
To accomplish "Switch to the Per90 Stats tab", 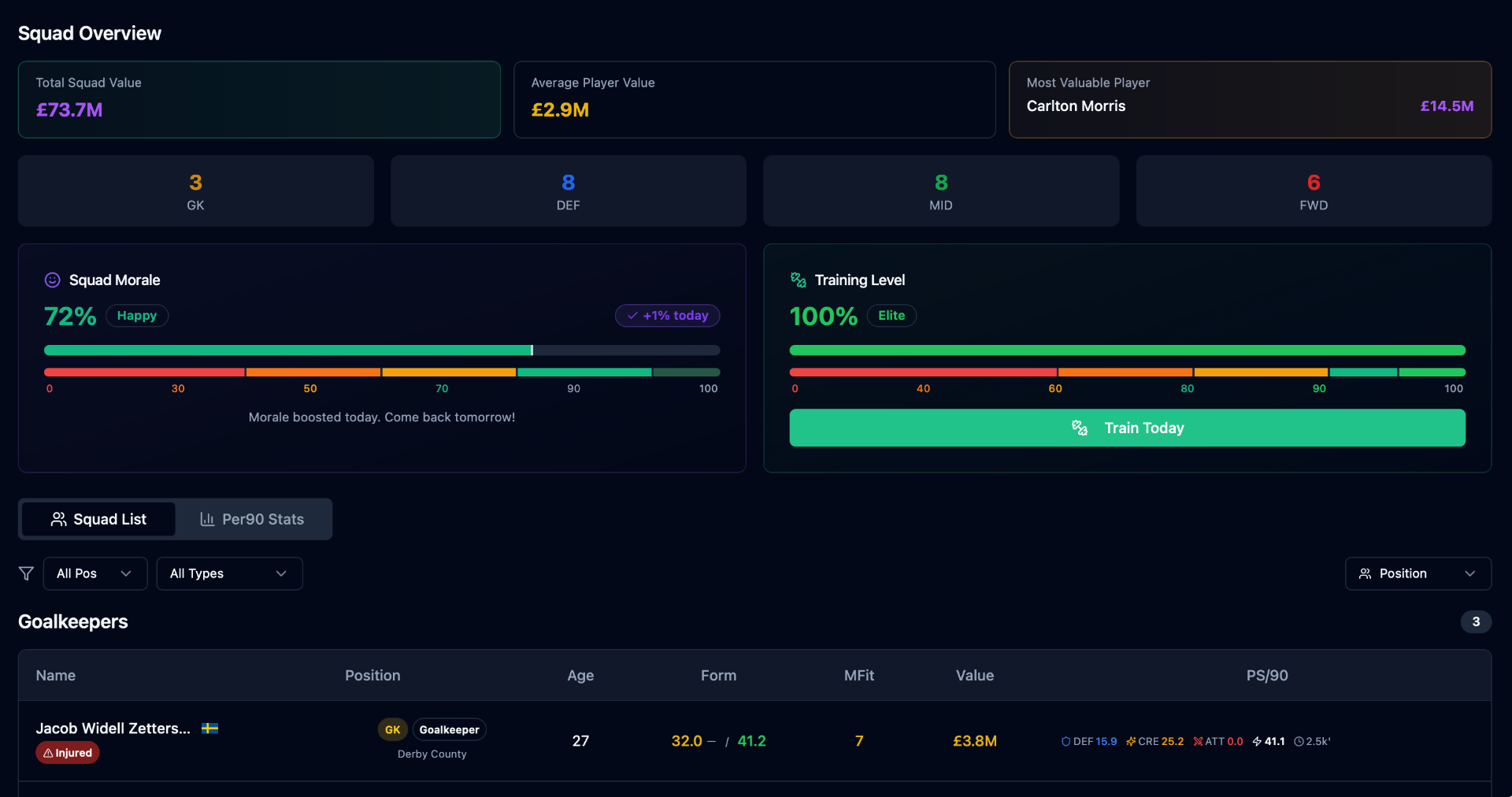I will coord(252,519).
